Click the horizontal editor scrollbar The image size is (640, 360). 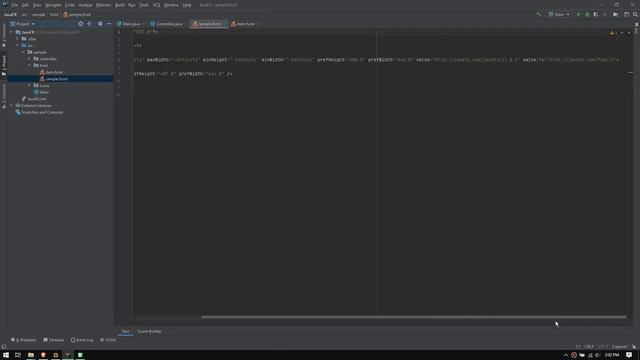point(414,317)
